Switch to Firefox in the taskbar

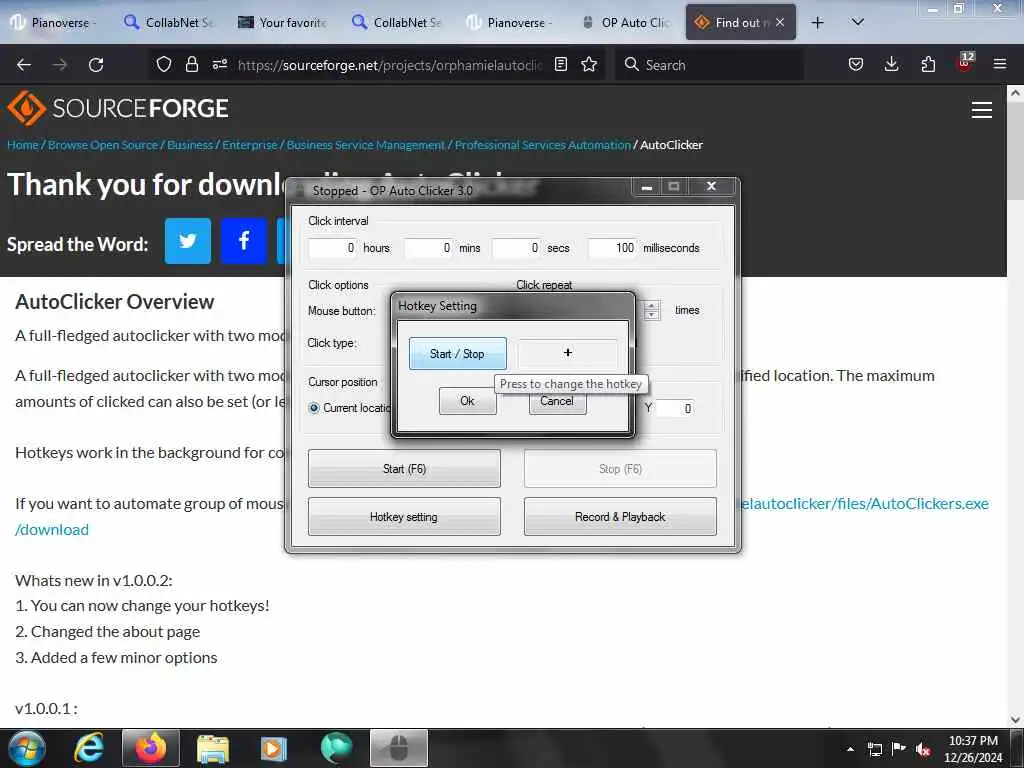(151, 748)
